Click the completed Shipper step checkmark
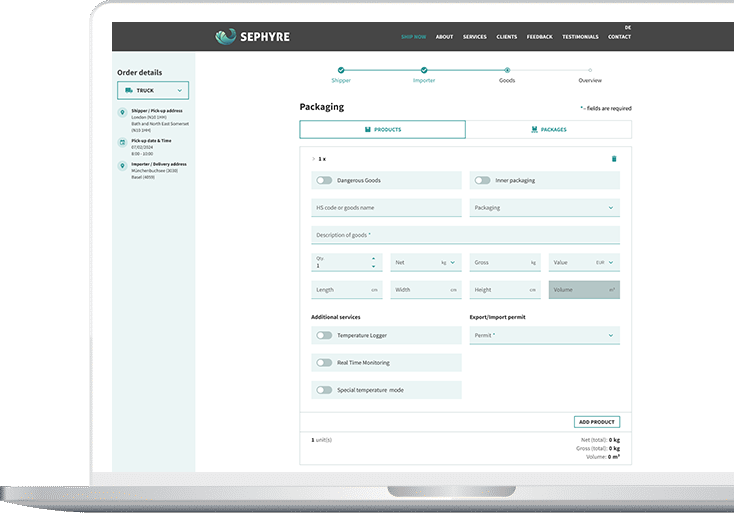 (341, 70)
